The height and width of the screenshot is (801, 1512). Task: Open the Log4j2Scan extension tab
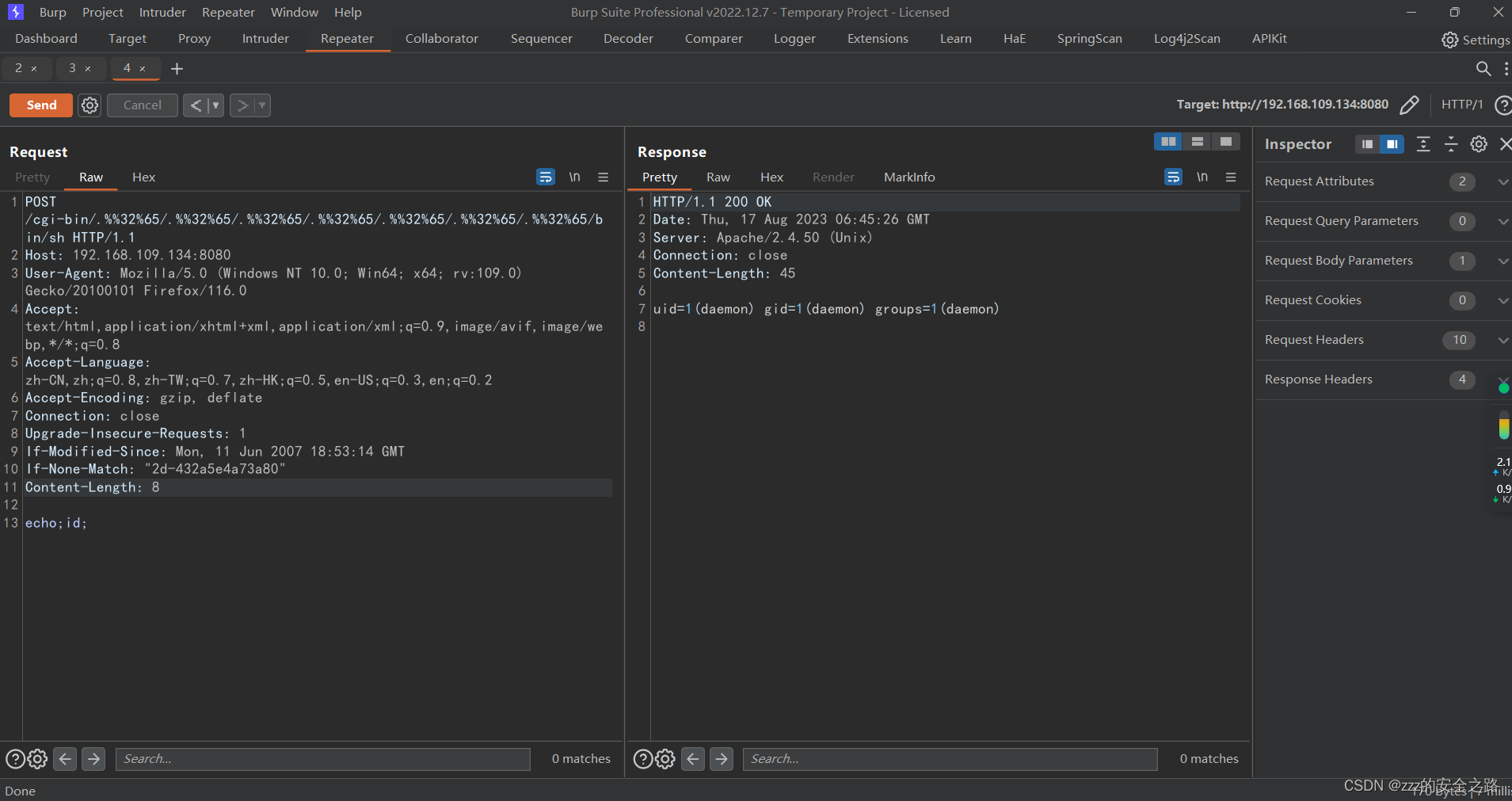1186,39
